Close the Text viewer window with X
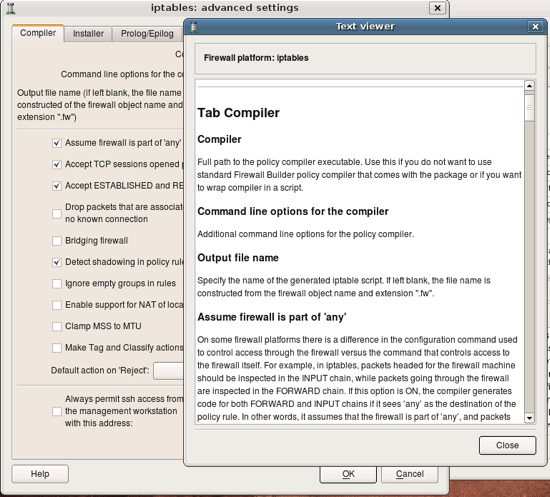This screenshot has height=497, width=550. click(x=535, y=27)
